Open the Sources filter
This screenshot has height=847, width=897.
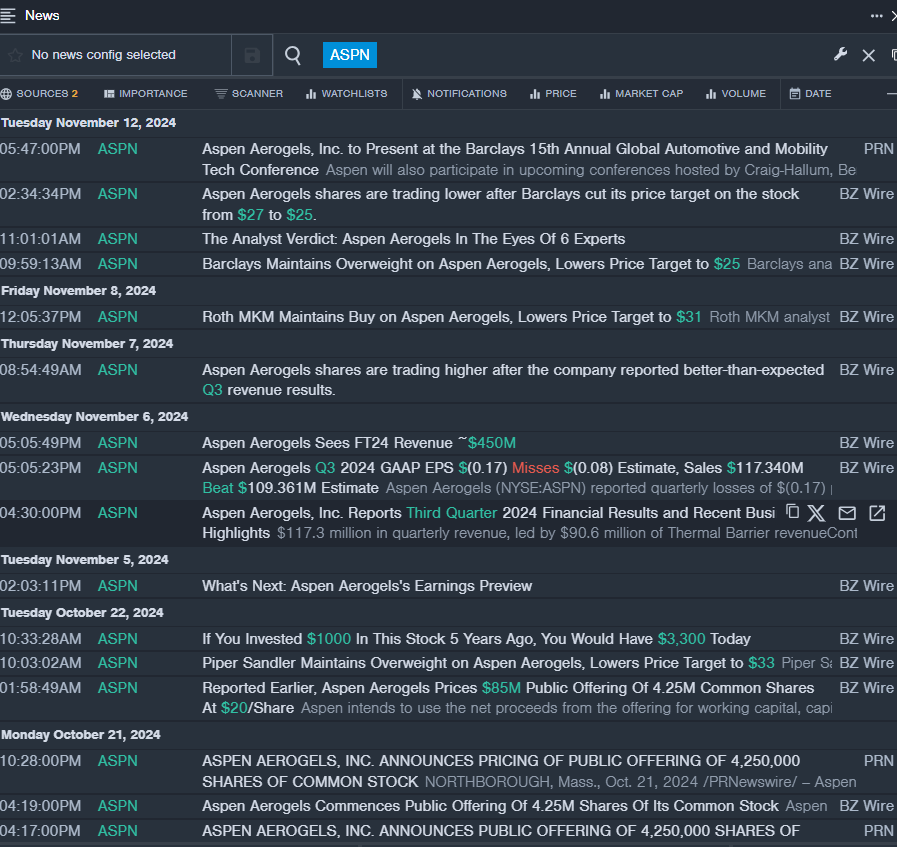click(x=39, y=93)
